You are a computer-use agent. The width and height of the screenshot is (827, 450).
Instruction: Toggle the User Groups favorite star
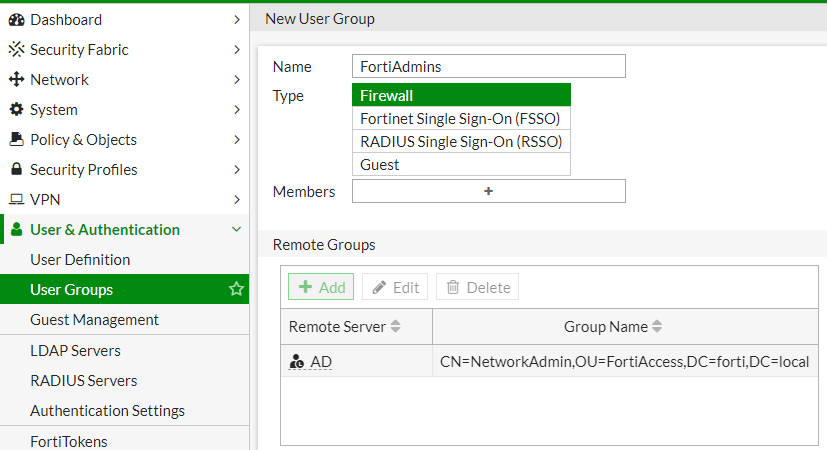[236, 289]
